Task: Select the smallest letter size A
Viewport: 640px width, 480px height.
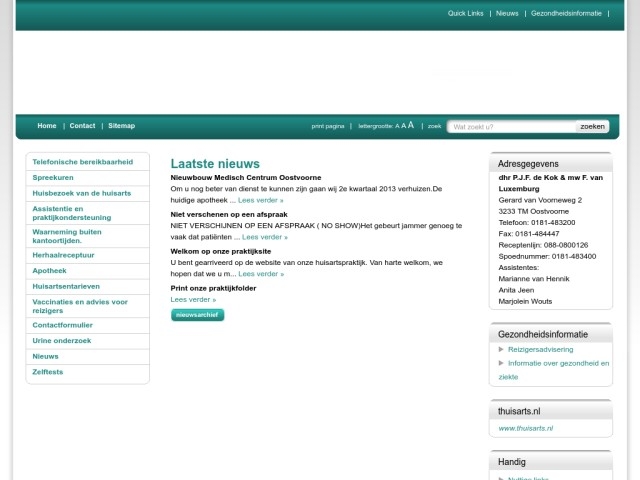Action: (x=397, y=127)
